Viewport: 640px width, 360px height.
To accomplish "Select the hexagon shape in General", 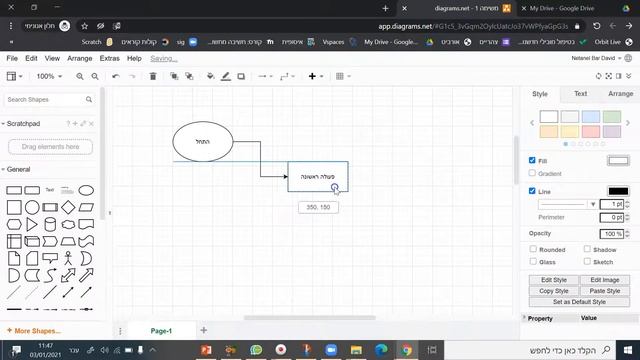I will (14, 224).
